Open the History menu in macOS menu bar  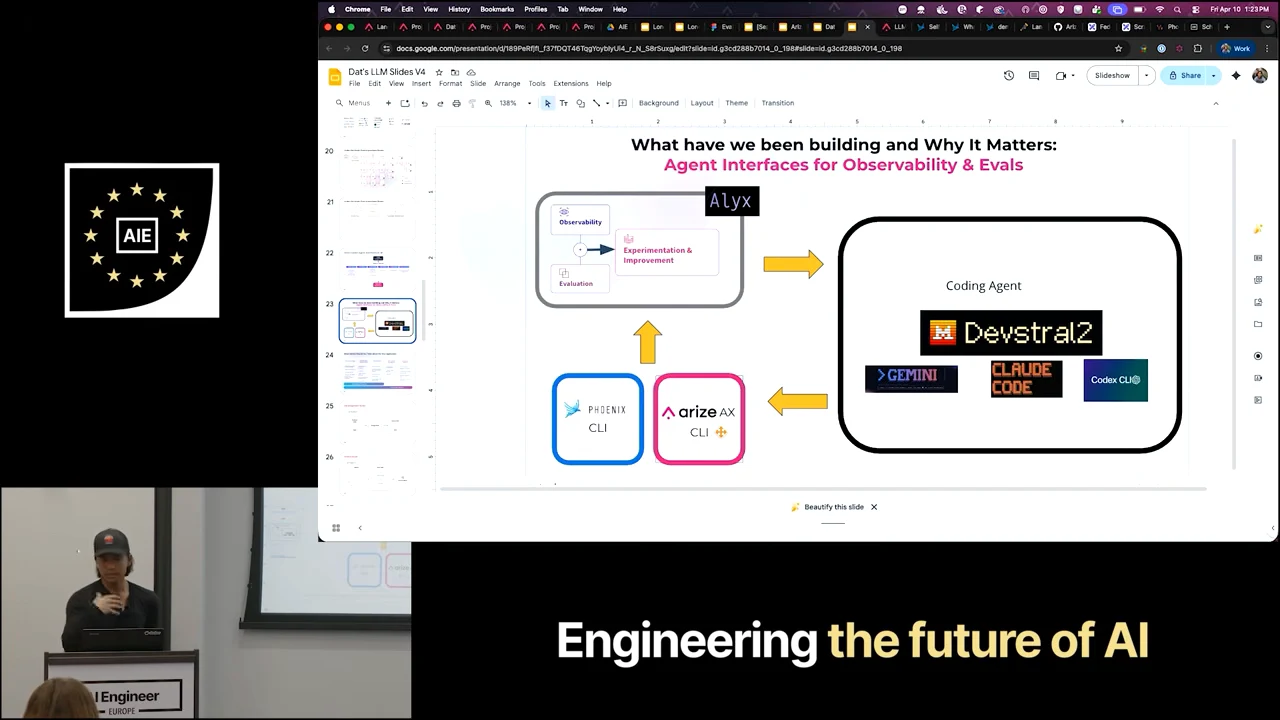(x=459, y=9)
